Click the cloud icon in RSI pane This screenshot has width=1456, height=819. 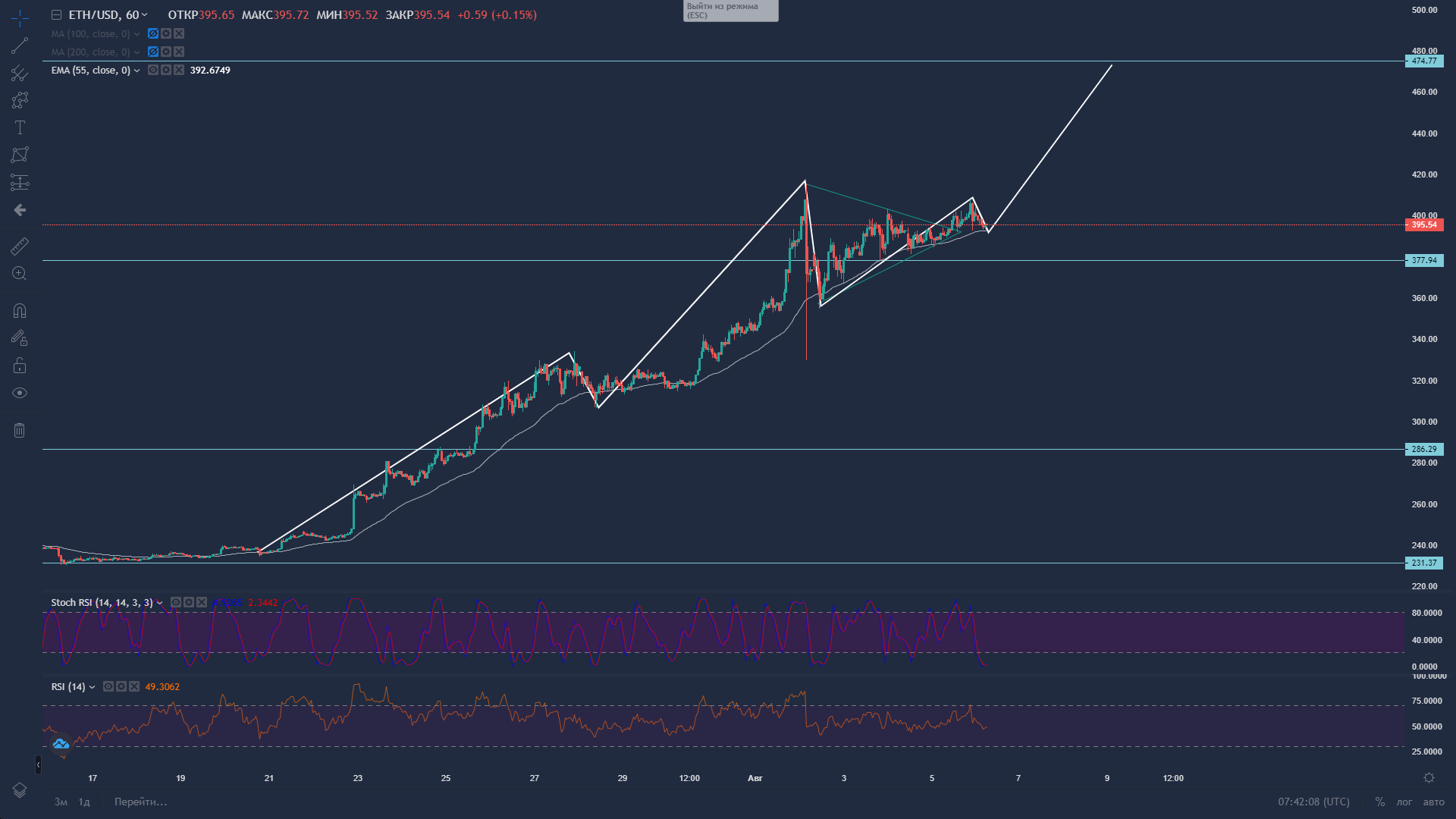(61, 744)
